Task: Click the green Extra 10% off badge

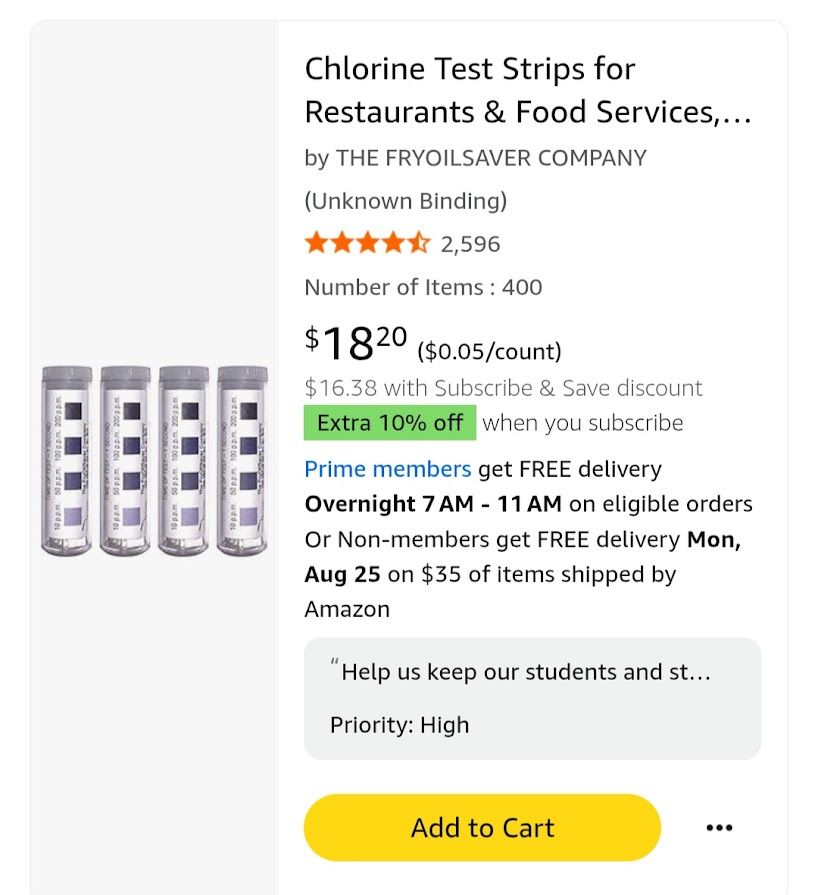Action: [x=390, y=423]
